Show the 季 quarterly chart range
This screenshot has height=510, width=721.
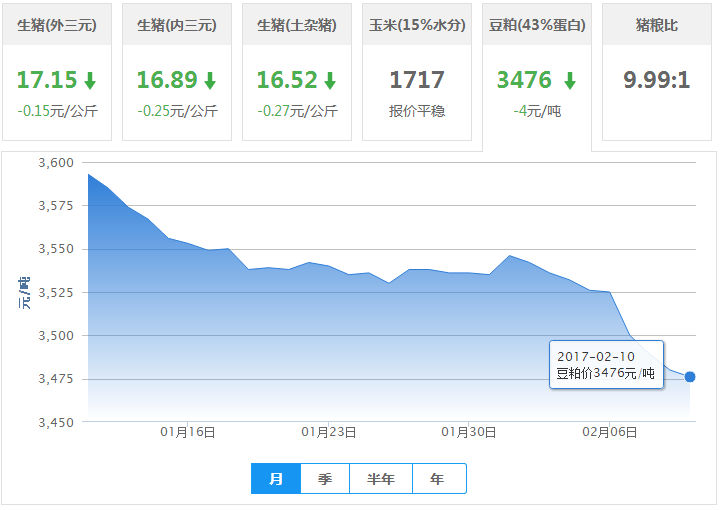325,479
